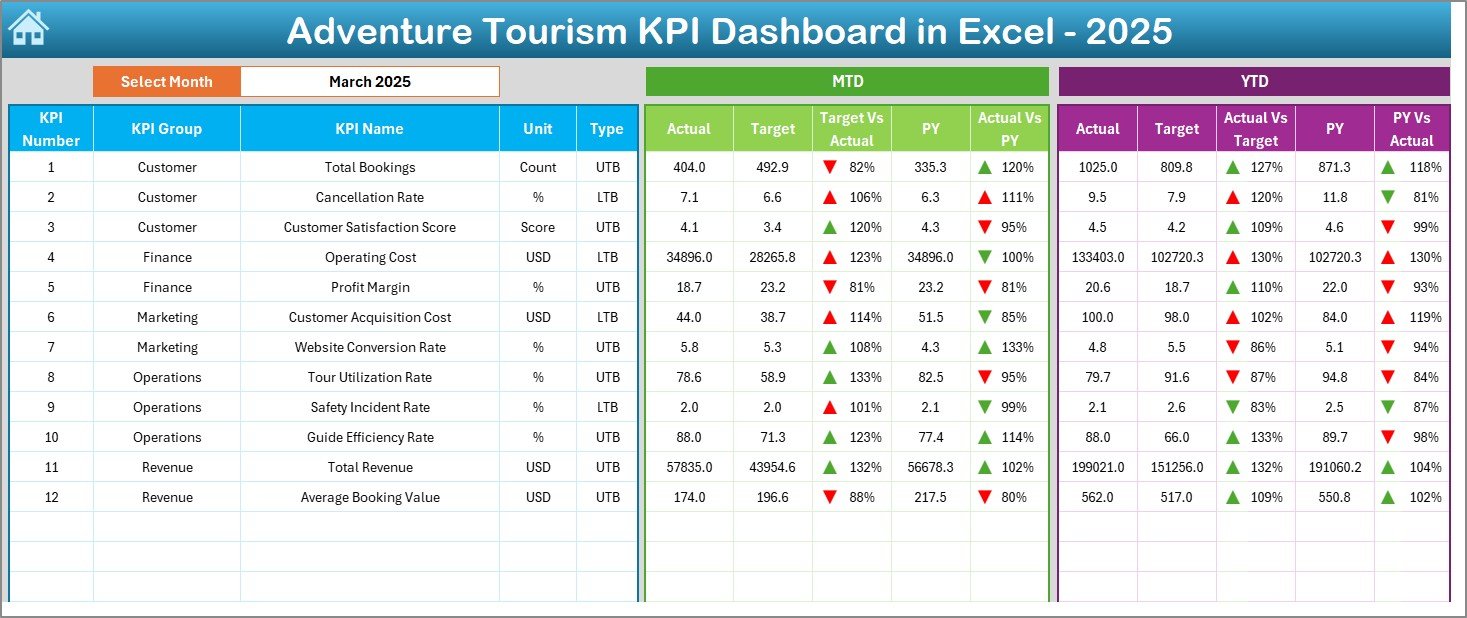
Task: Click red down arrow for Total Bookings MTD
Action: pyautogui.click(x=829, y=168)
